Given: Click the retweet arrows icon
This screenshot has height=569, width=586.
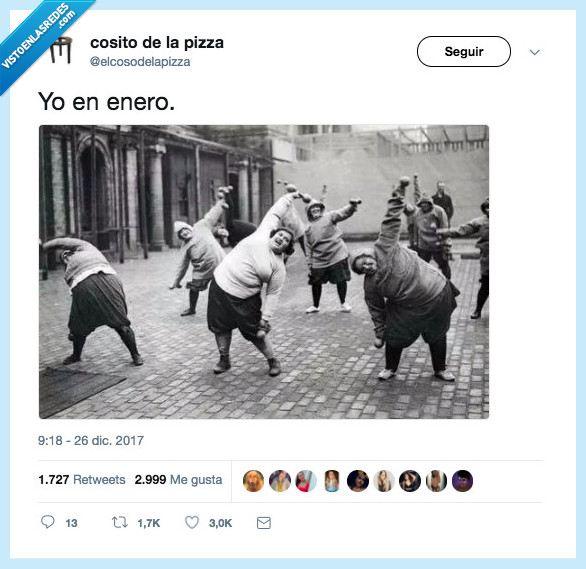Looking at the screenshot, I should tap(120, 522).
